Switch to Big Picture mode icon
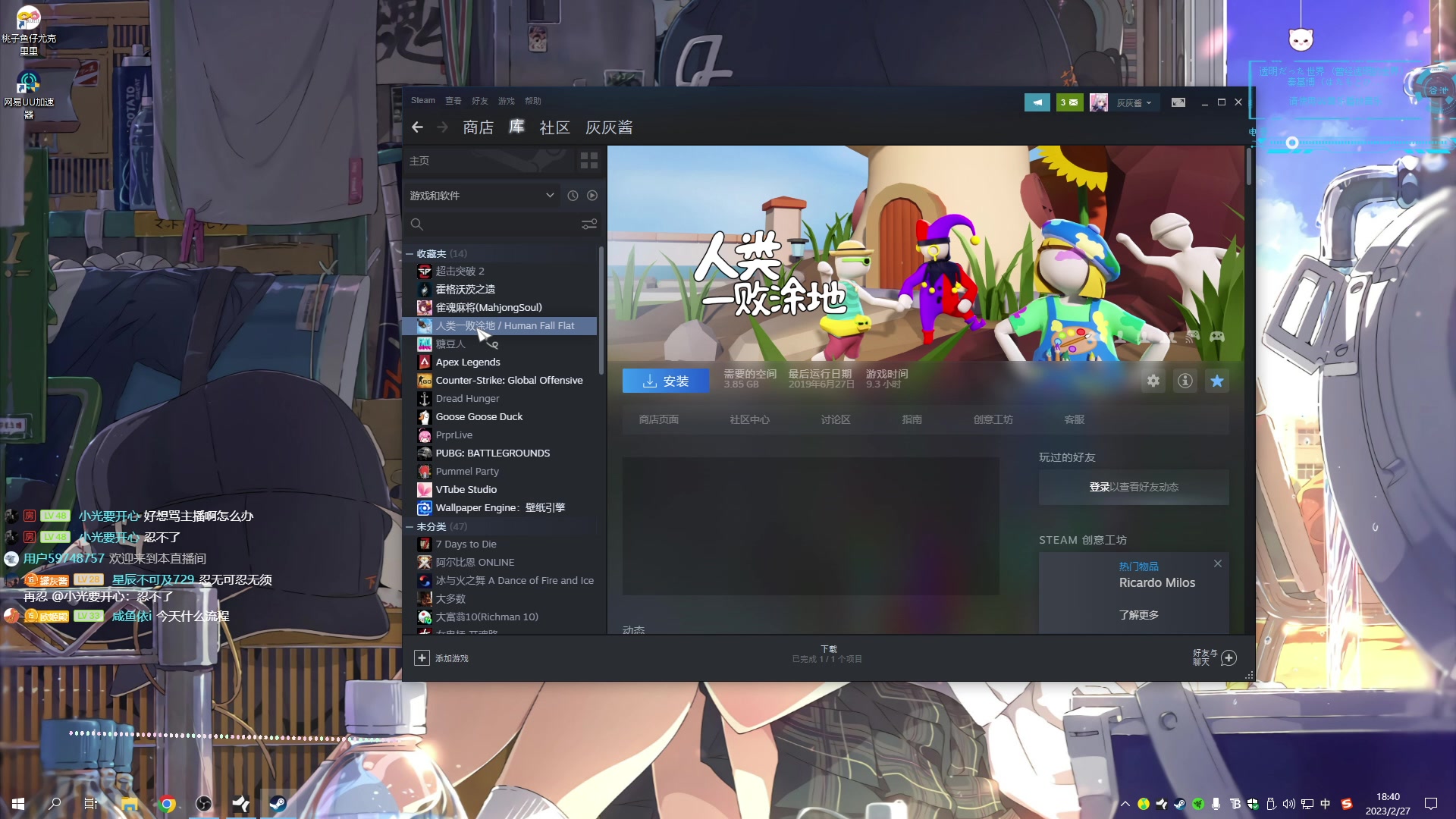 point(1178,102)
